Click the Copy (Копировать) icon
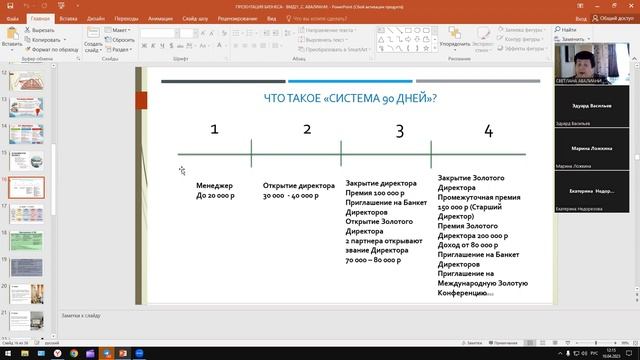 tap(27, 40)
